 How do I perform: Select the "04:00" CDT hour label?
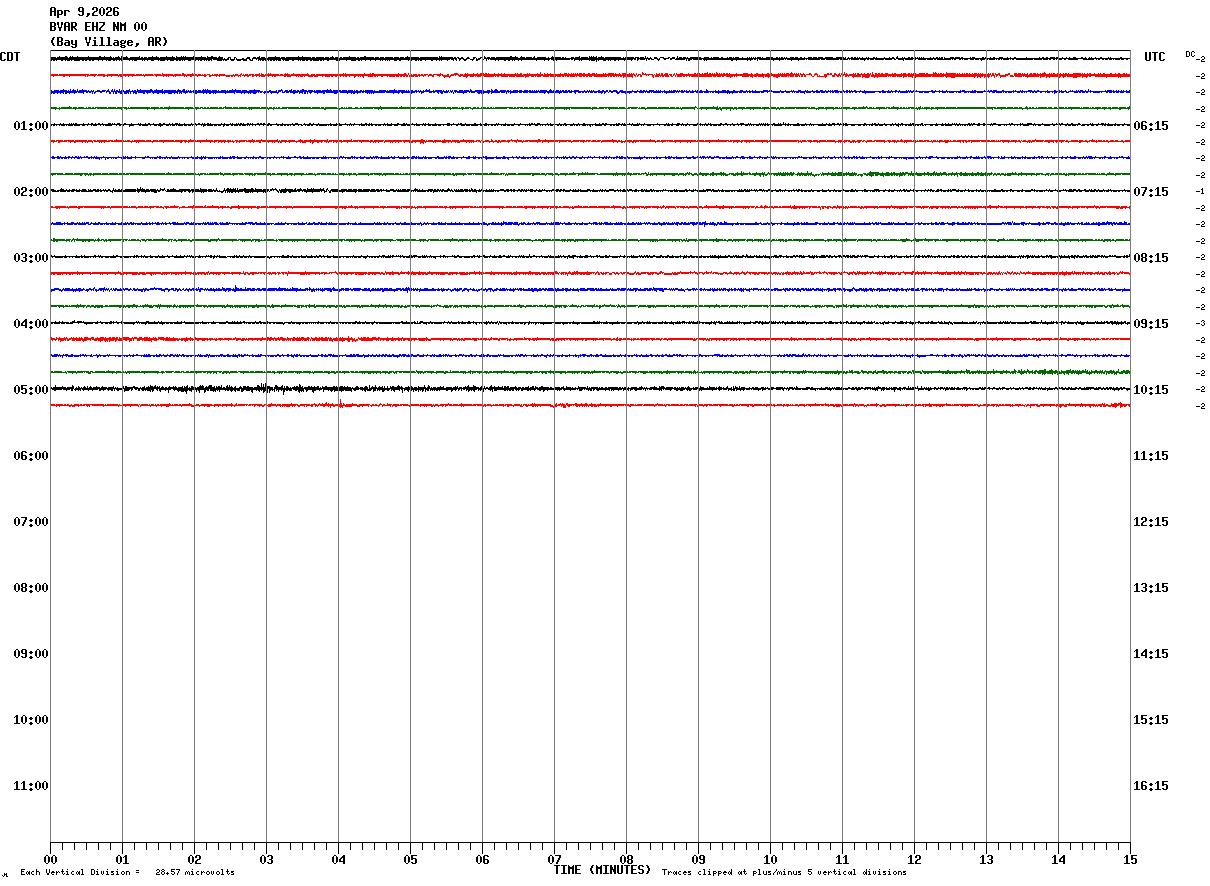[31, 324]
